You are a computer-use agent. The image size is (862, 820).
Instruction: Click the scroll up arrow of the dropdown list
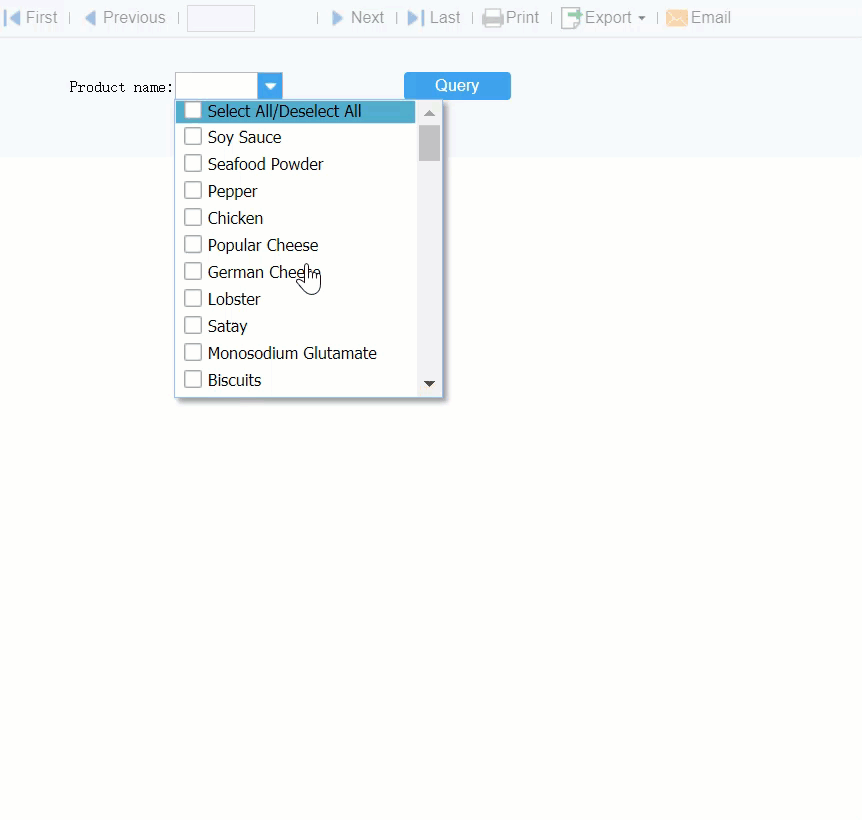[429, 111]
